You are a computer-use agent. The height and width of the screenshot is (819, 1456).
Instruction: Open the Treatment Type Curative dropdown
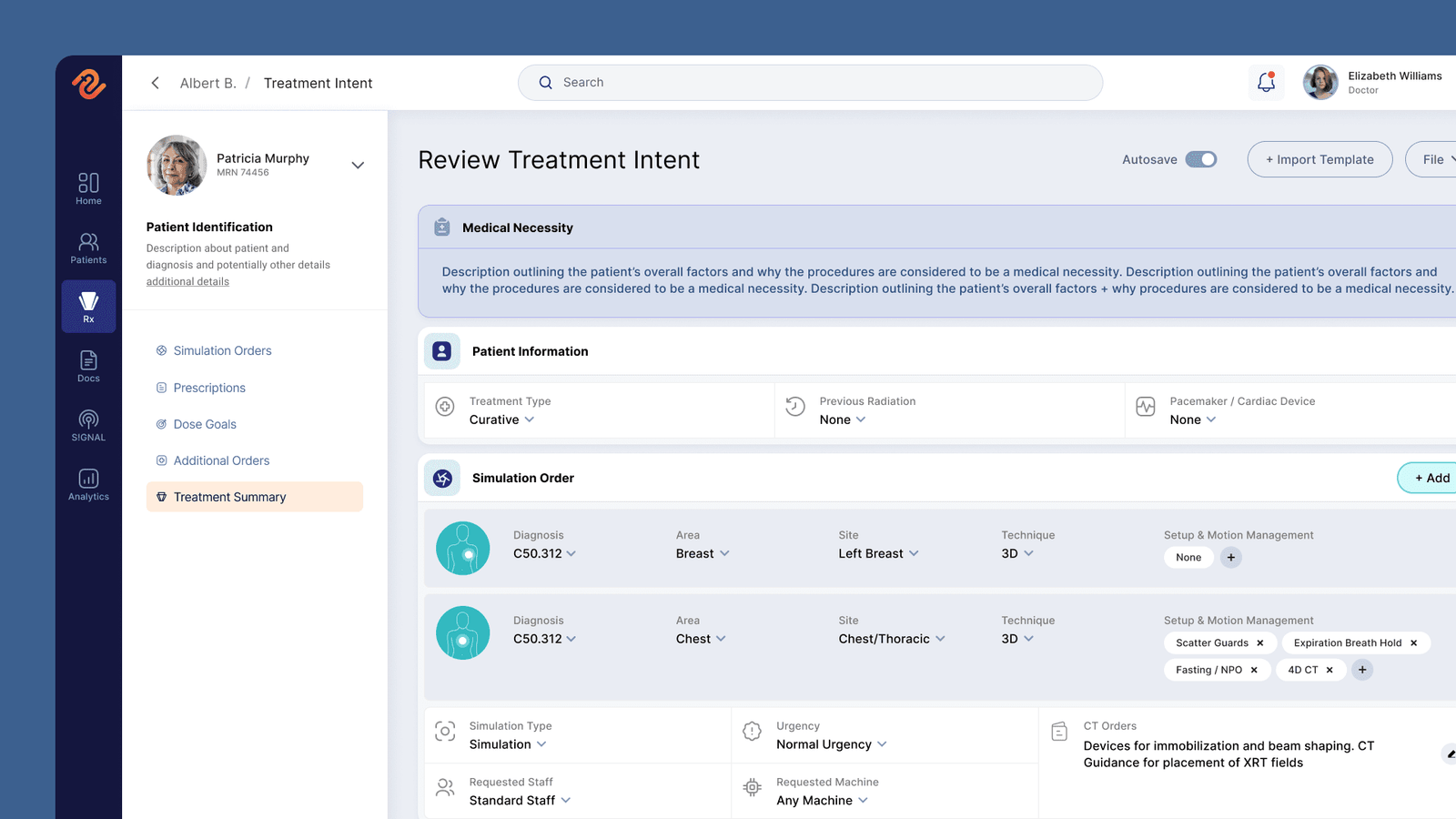point(502,420)
